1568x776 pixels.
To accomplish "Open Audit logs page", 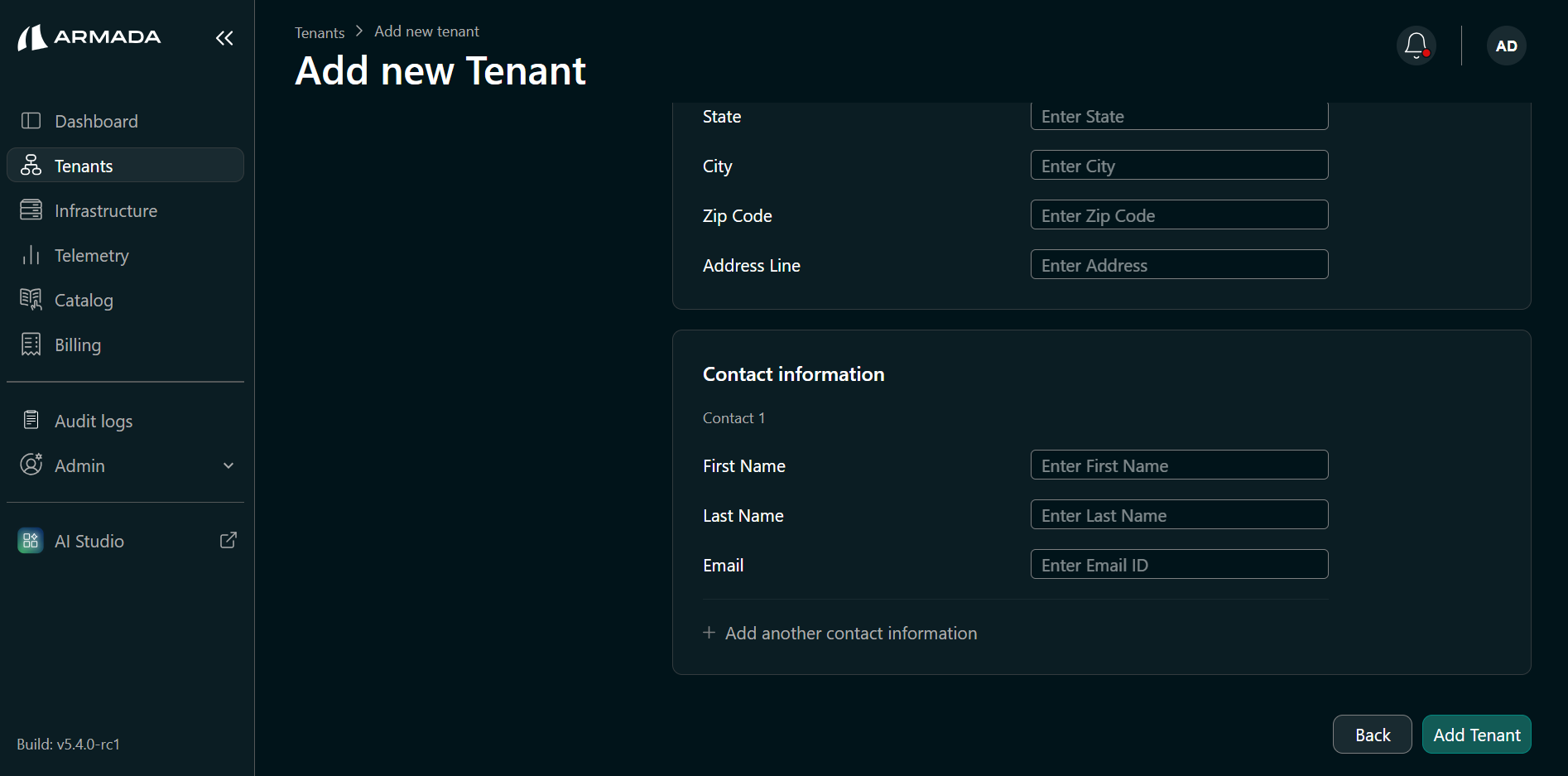I will coord(125,421).
